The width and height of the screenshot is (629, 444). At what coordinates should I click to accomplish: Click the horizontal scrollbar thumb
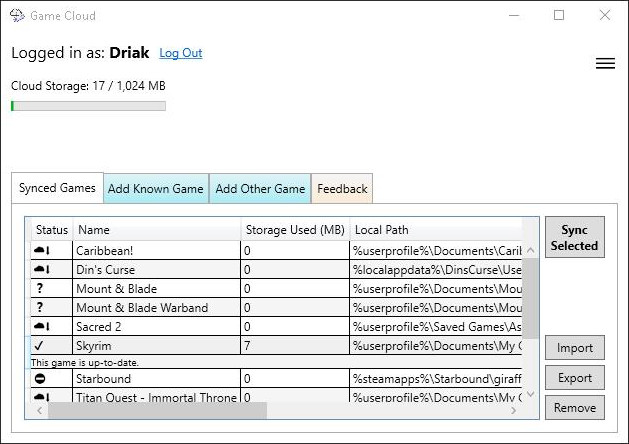(x=157, y=410)
